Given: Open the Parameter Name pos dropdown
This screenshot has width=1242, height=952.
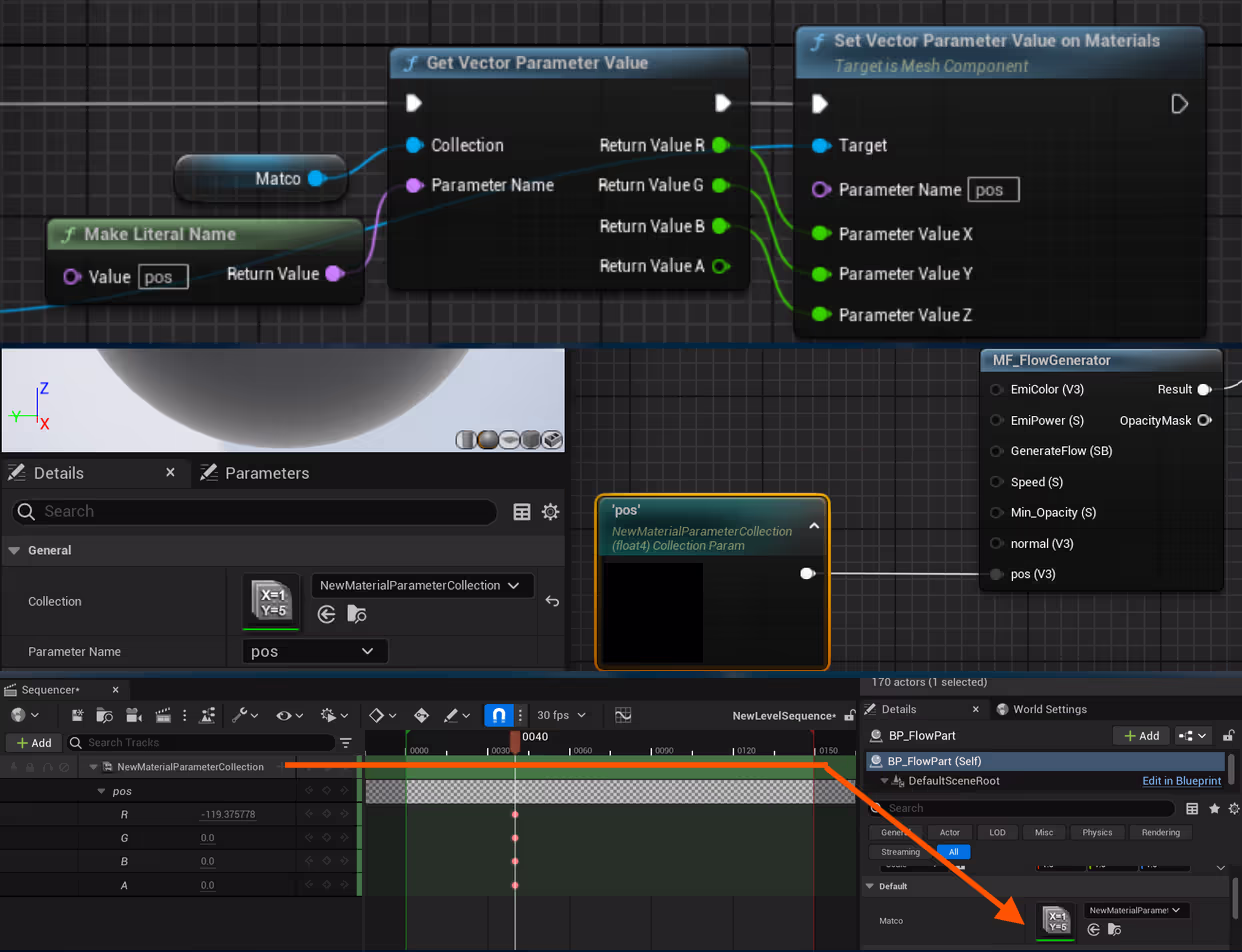Looking at the screenshot, I should [x=315, y=651].
